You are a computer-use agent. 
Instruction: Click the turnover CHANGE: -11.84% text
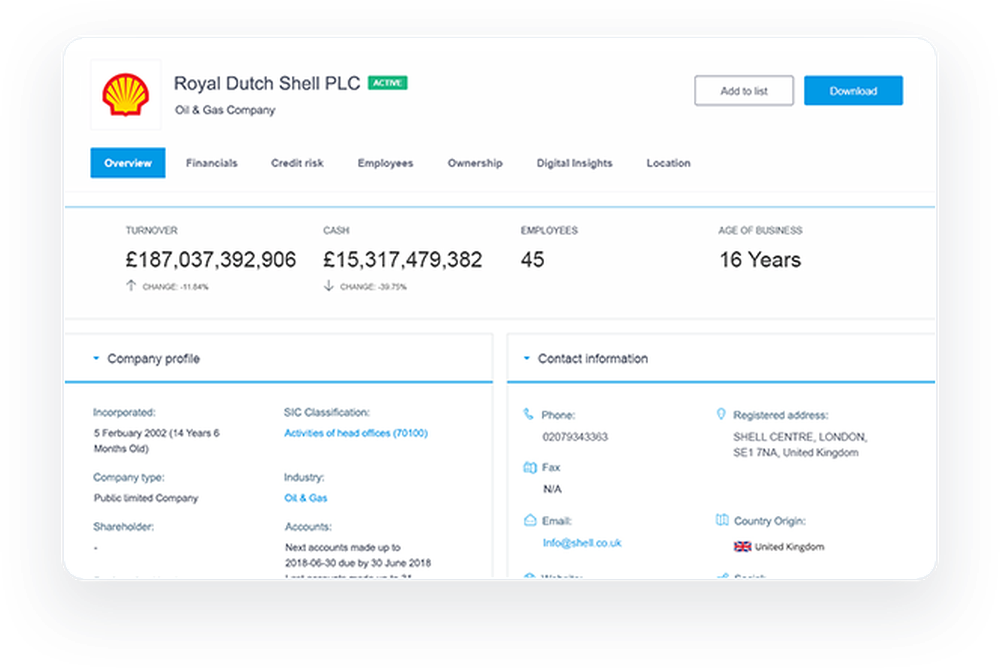(x=175, y=287)
